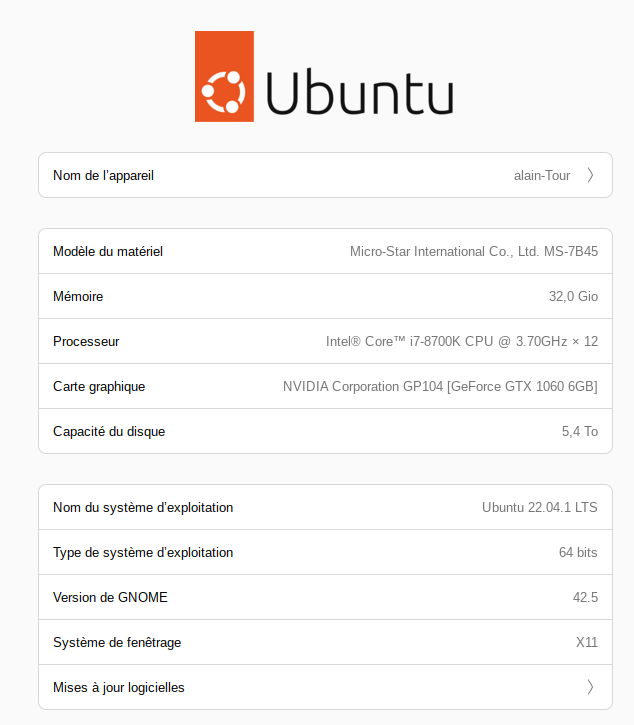Select the alain-Tour device name value
The image size is (634, 725).
[x=542, y=176]
